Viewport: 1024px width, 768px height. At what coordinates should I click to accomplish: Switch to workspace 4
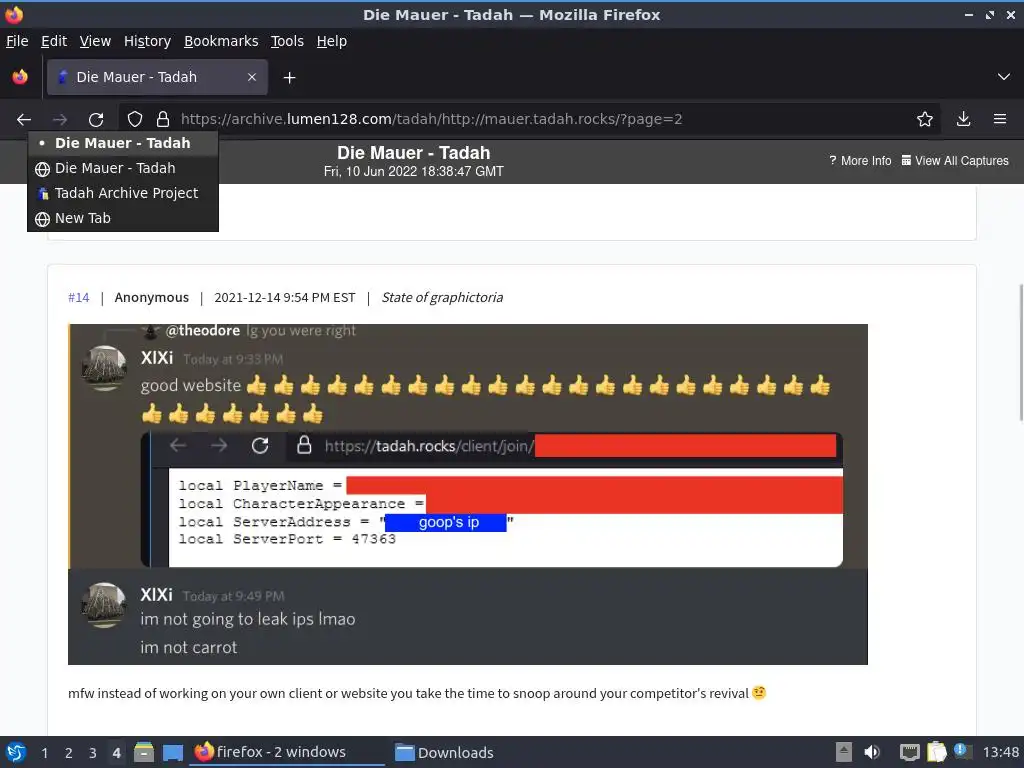coord(116,753)
